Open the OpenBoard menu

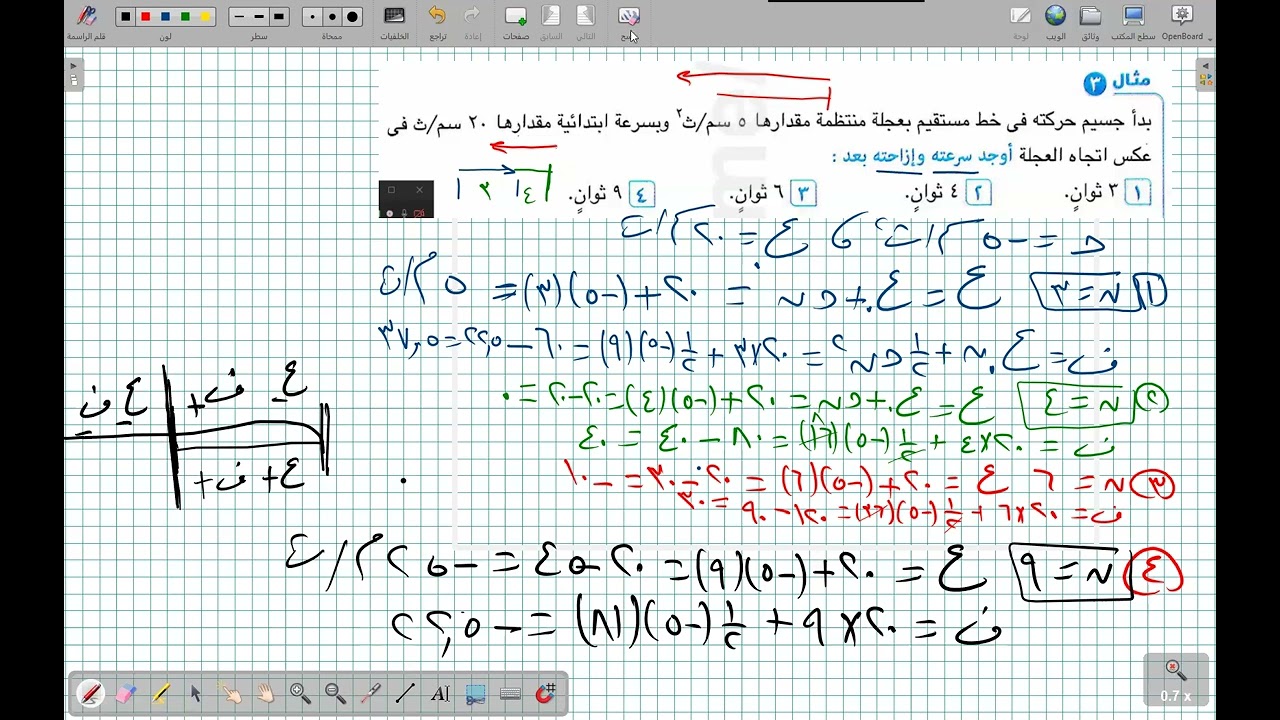pos(1183,21)
